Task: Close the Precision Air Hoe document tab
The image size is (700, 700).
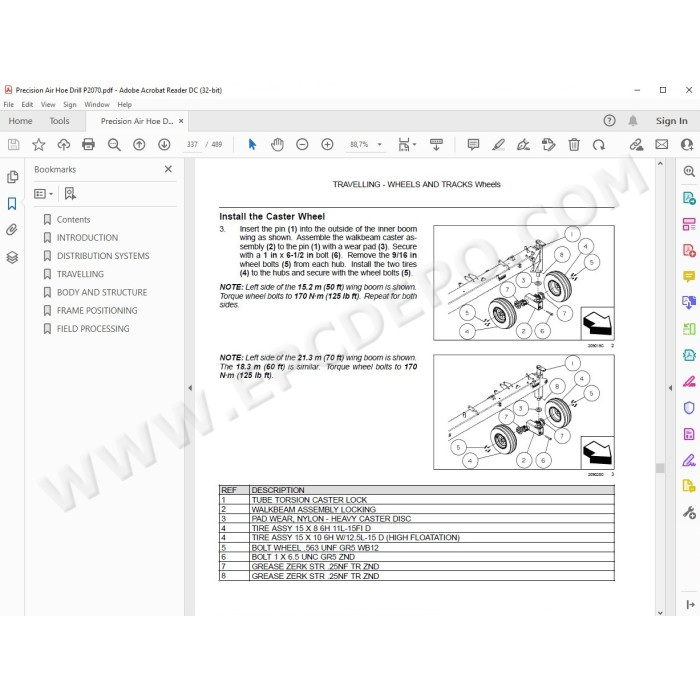Action: [x=181, y=121]
